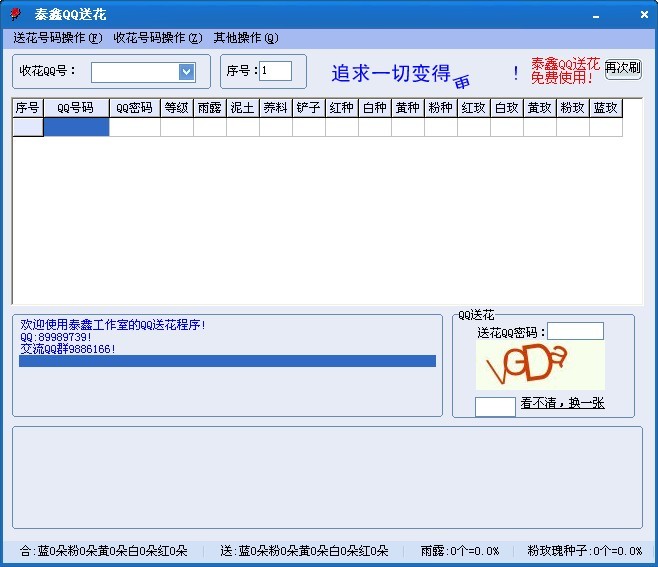Click the log line QQ:89989739
This screenshot has height=567, width=658.
click(x=56, y=337)
